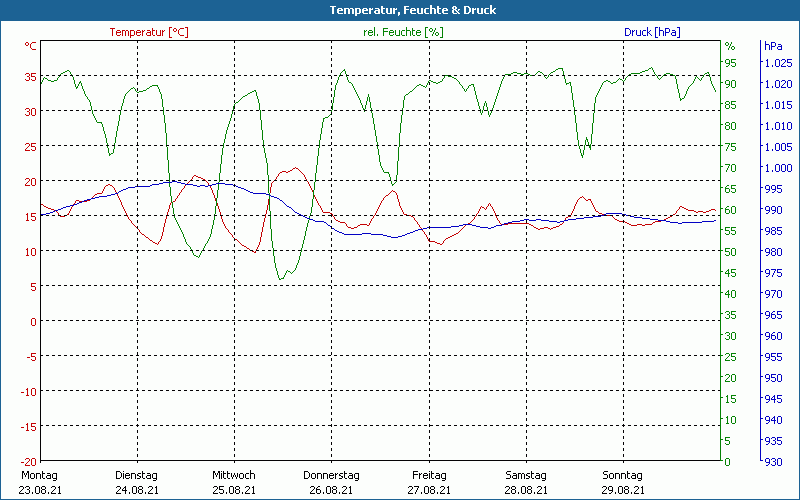Click the 'Mittwoch' day label
Image resolution: width=800 pixels, height=500 pixels.
click(x=234, y=475)
